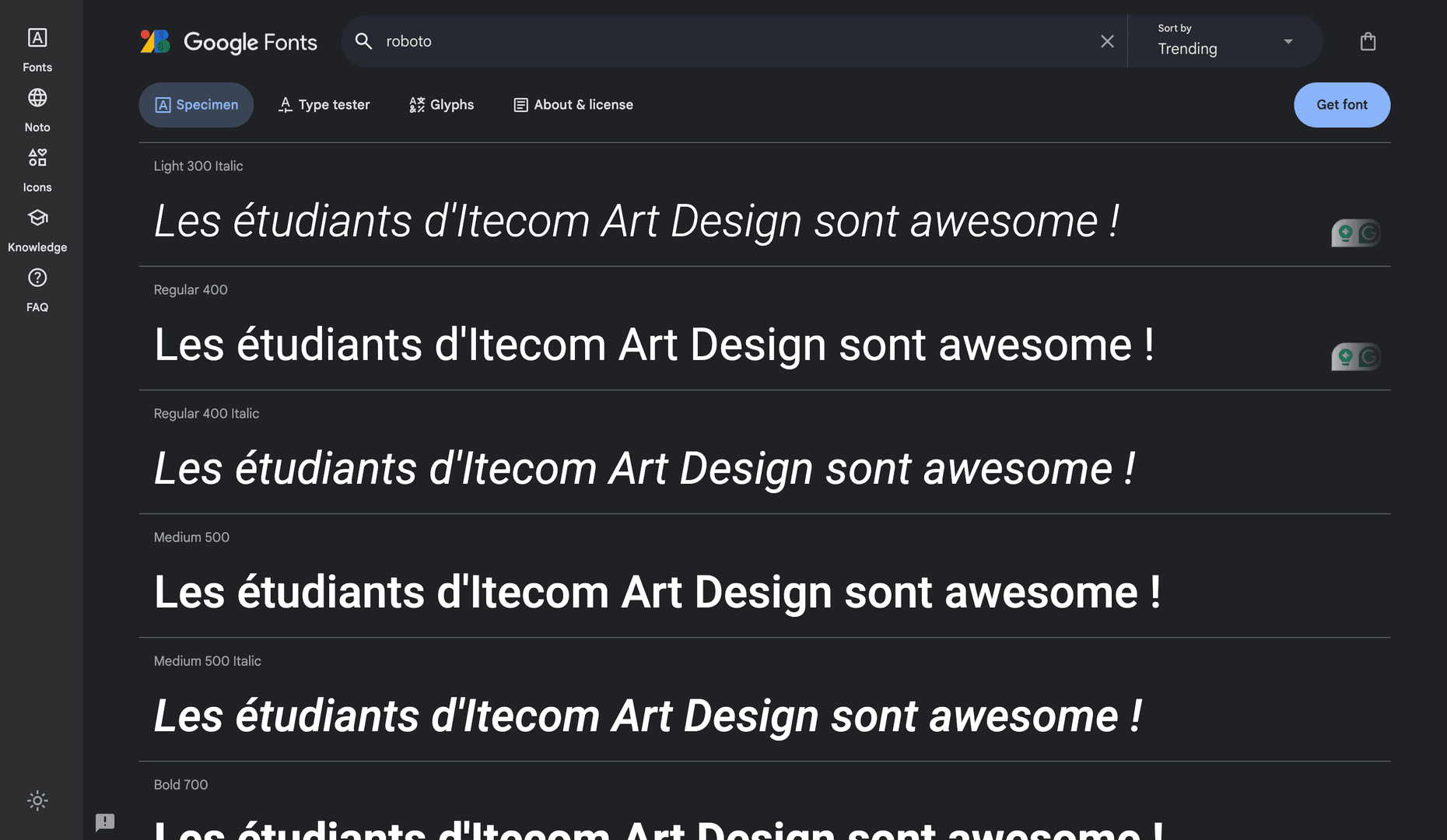Screen dimensions: 1447x840
Task: Click the Regular 400 style label
Action: [191, 289]
